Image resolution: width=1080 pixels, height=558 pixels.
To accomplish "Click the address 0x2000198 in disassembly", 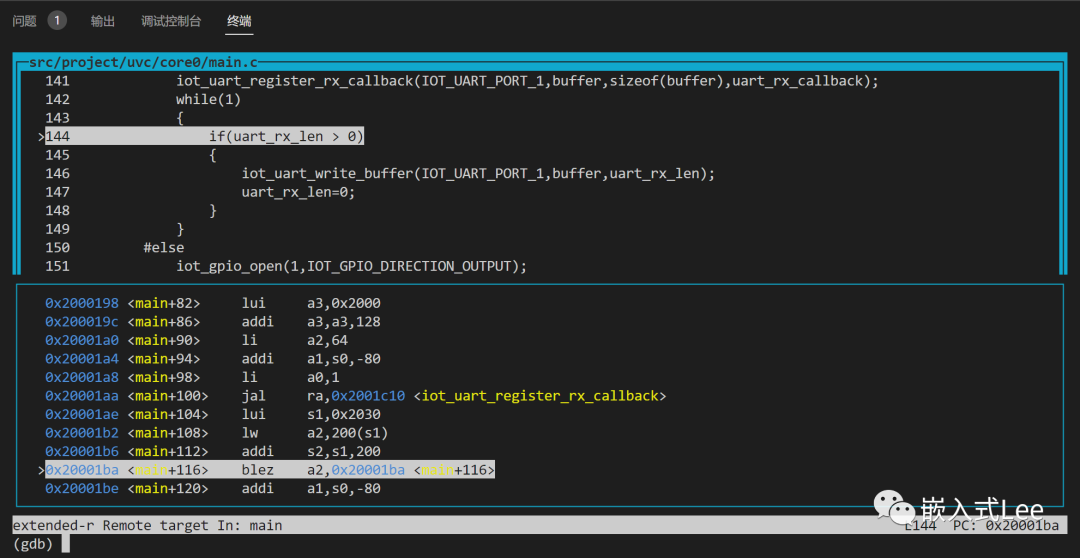I will tap(82, 303).
